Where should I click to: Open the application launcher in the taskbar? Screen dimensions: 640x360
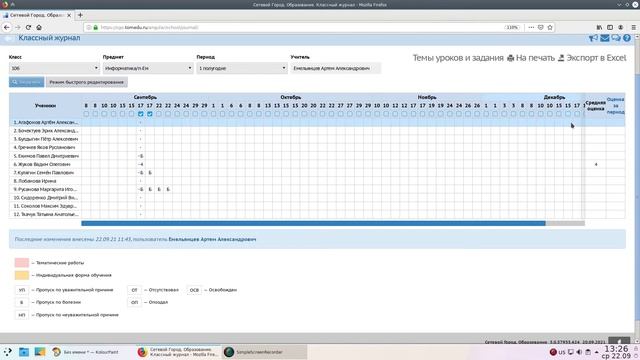[8, 352]
